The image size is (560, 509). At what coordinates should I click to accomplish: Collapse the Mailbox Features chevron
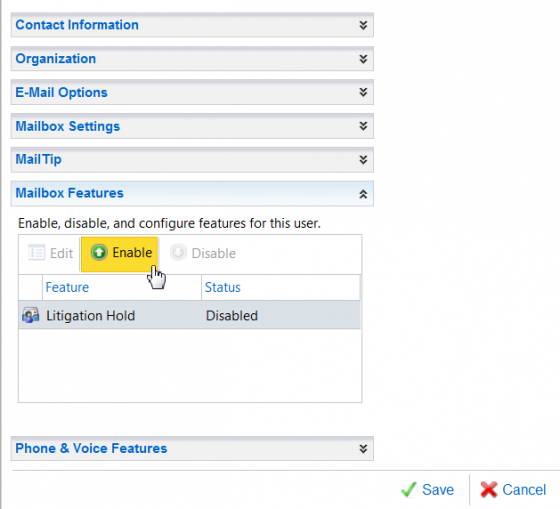(x=363, y=194)
